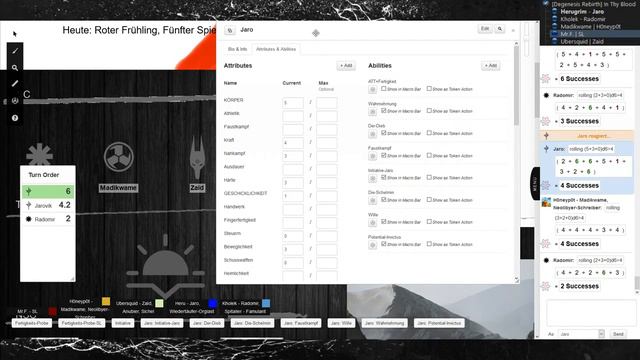
Task: Run the Jaro: Wille macro
Action: 341,323
